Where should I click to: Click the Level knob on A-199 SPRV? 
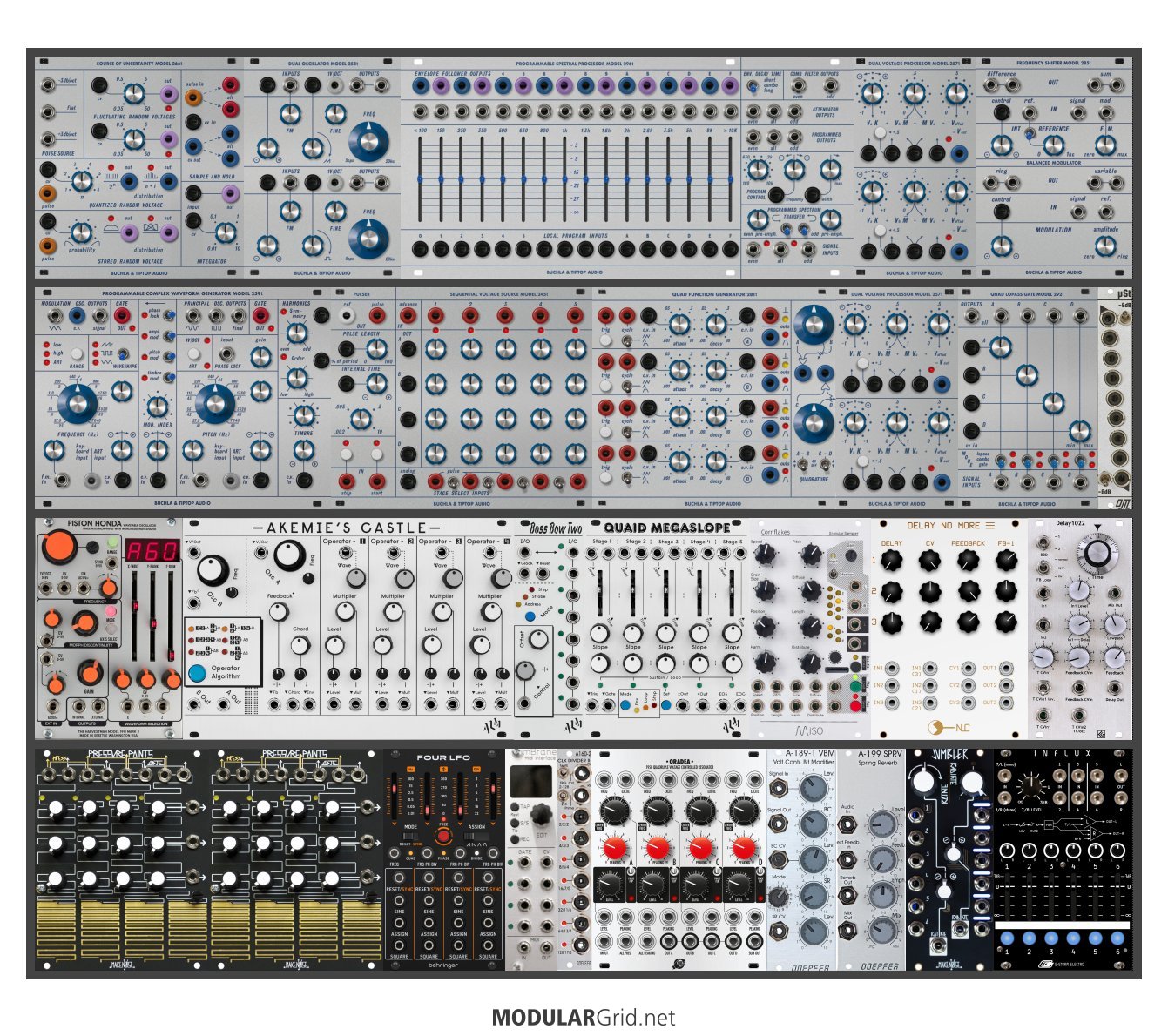click(882, 824)
